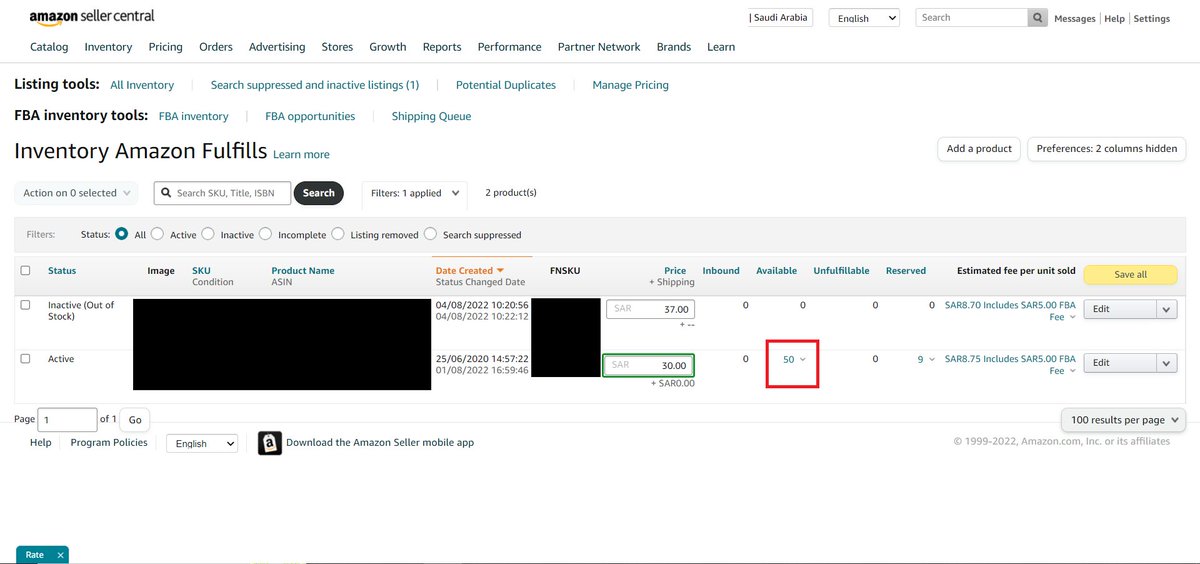1200x564 pixels.
Task: Open the Brands menu
Action: point(674,47)
